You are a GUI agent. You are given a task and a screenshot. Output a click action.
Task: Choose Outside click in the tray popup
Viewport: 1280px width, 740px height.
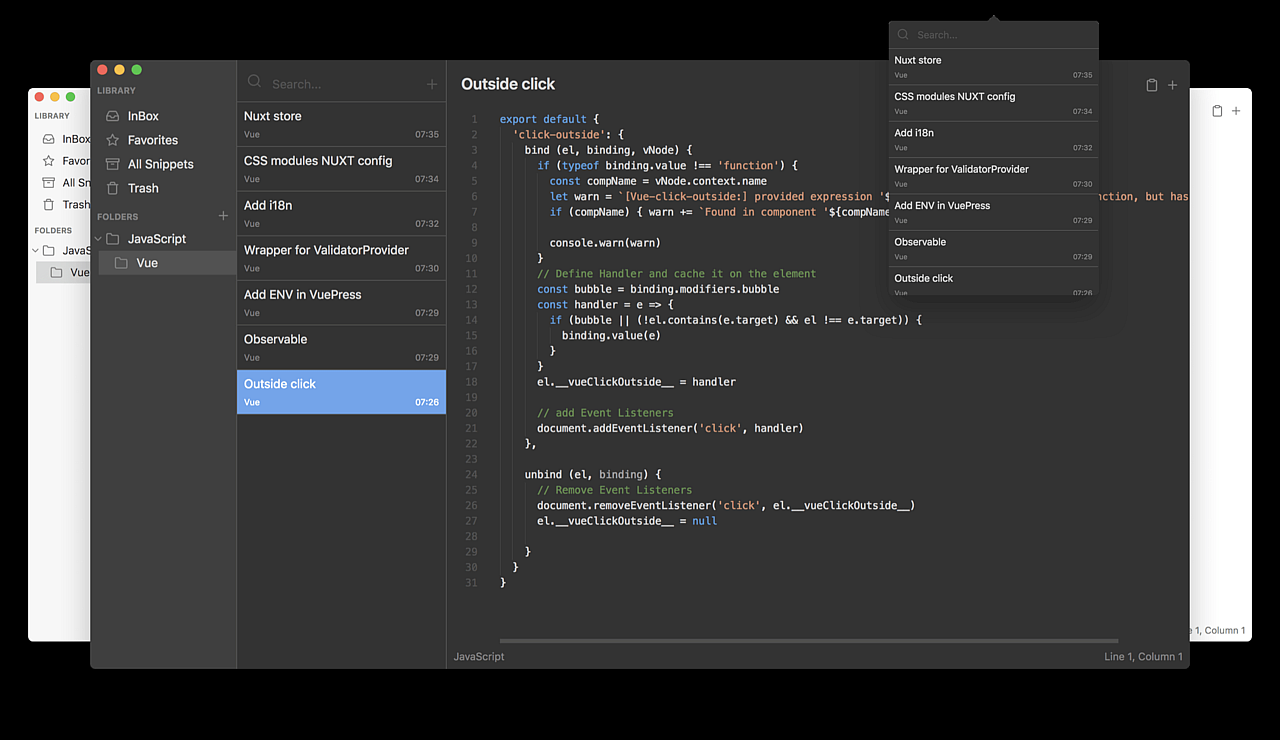pyautogui.click(x=993, y=282)
